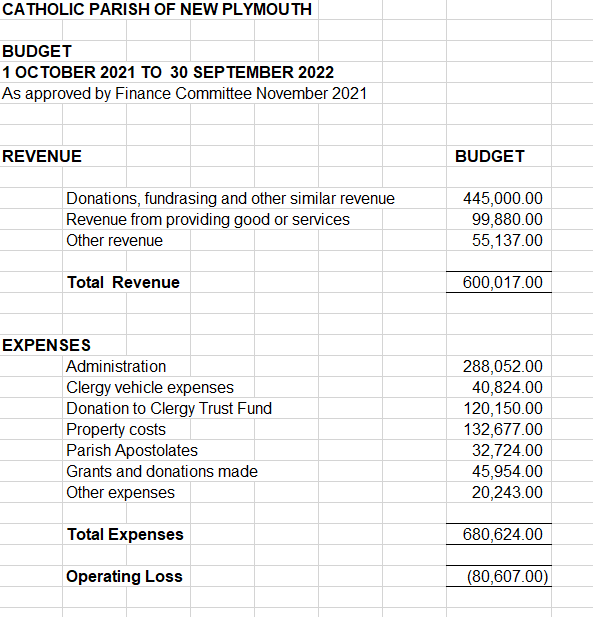Image resolution: width=593 pixels, height=617 pixels.
Task: Select 'Donations, fundrasing and other similar revenue'
Action: pos(230,198)
